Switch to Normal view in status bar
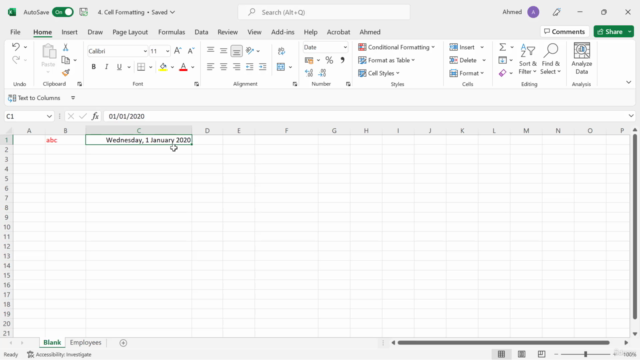The image size is (640, 360). pos(501,354)
